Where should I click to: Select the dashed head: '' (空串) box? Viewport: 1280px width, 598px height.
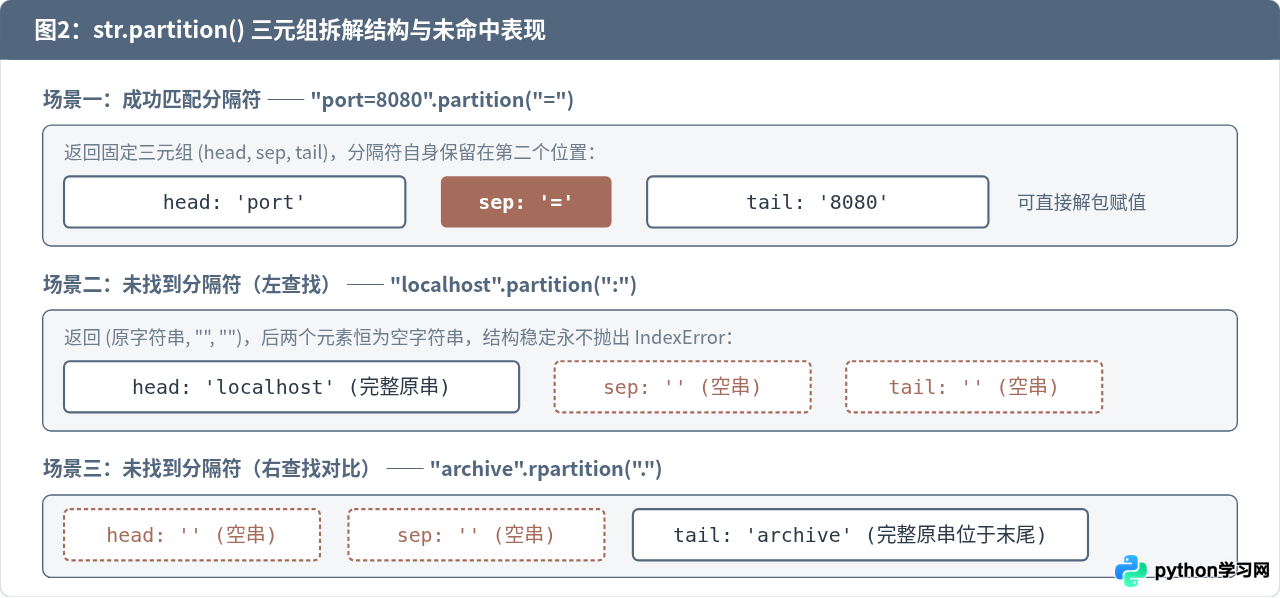192,535
